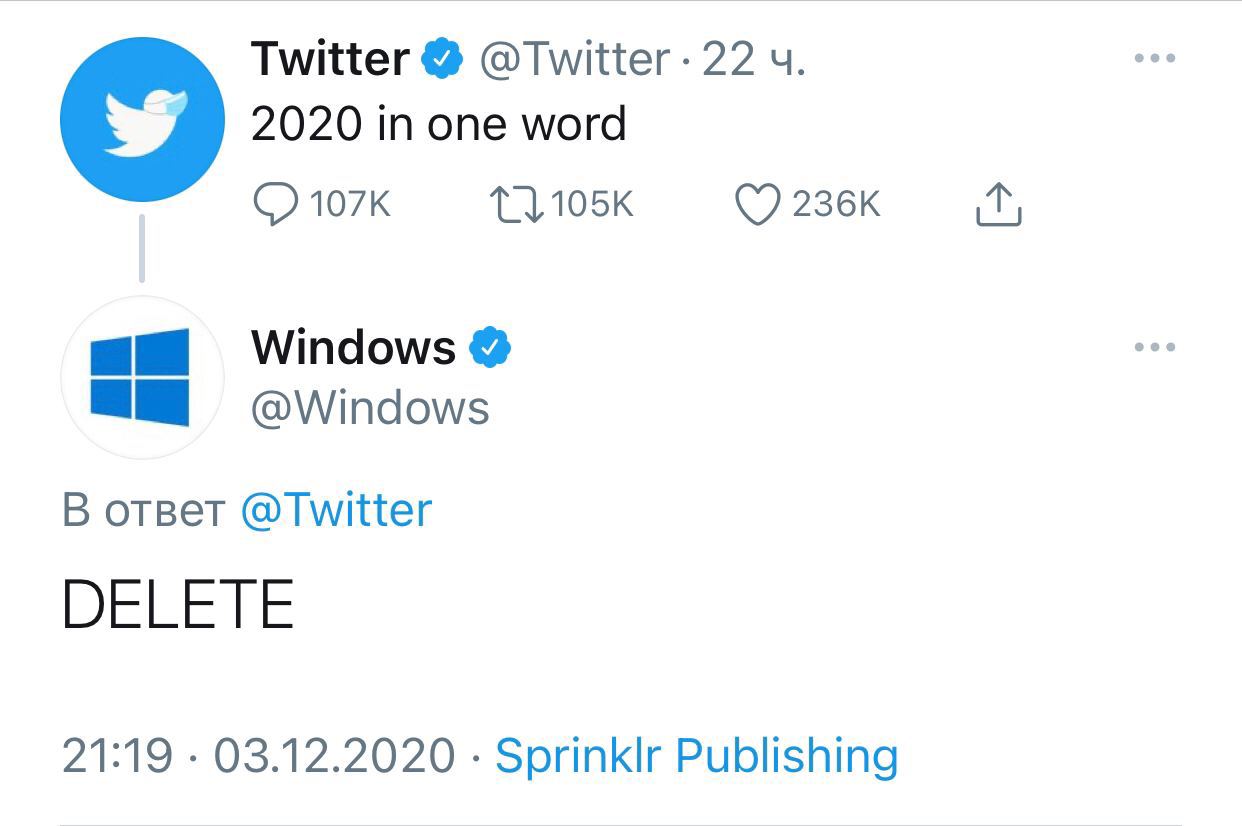1242x826 pixels.
Task: Click the Windows display name
Action: point(354,347)
